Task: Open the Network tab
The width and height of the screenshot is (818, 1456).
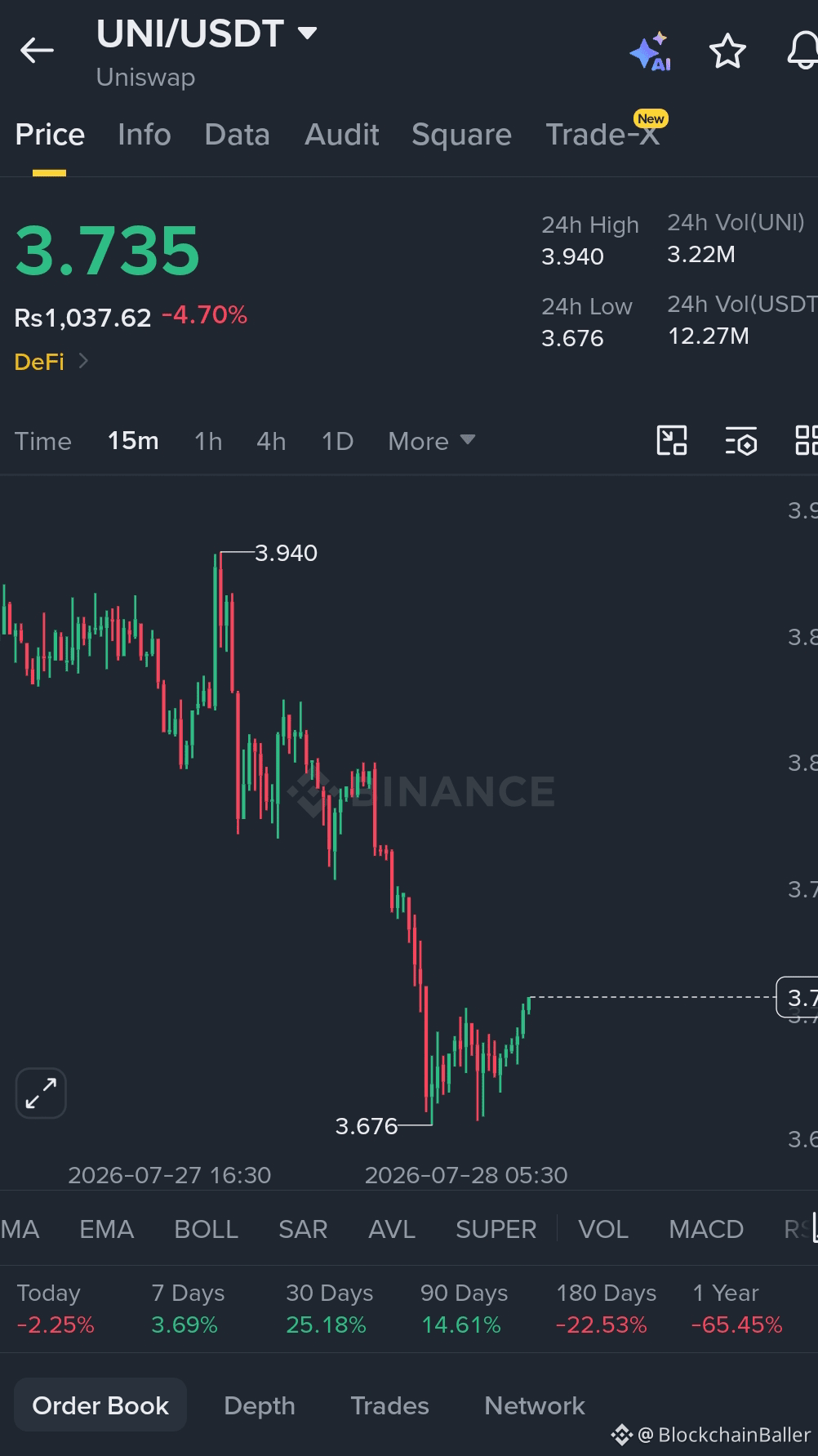Action: 535,1405
